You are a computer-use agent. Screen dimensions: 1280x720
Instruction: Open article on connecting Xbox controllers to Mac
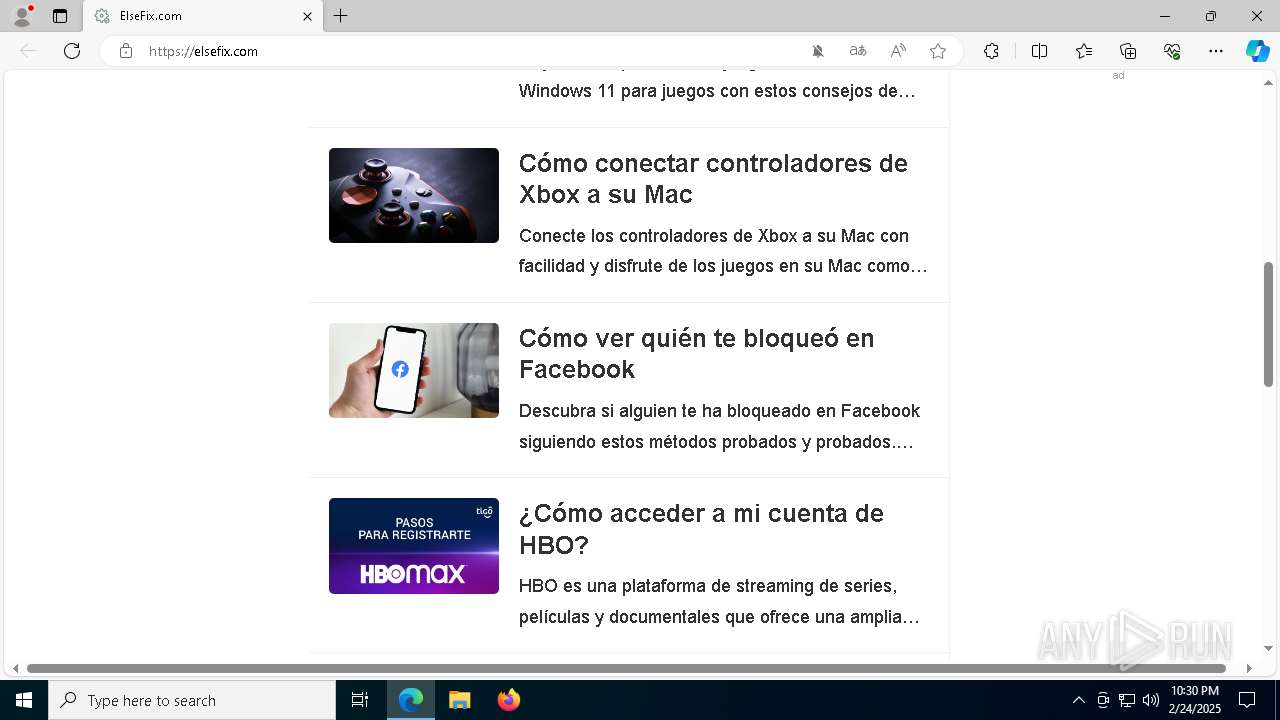click(713, 178)
